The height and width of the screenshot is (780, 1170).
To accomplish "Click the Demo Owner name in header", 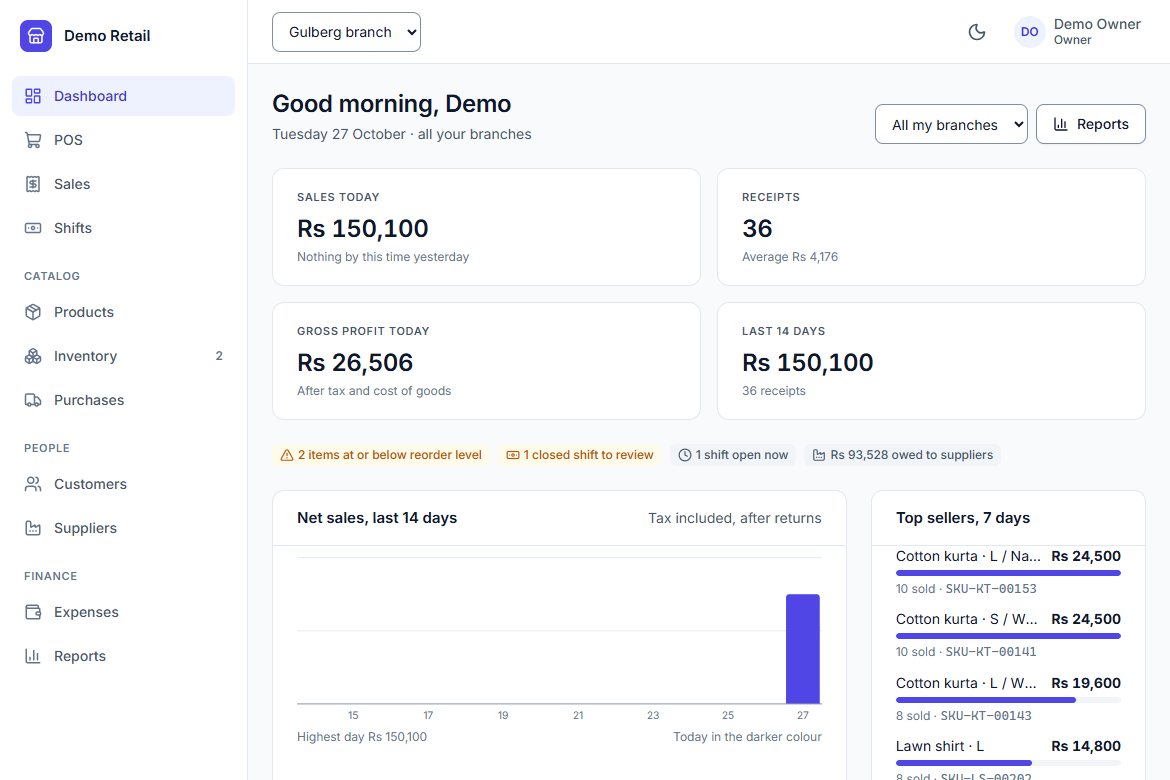I will [1097, 24].
